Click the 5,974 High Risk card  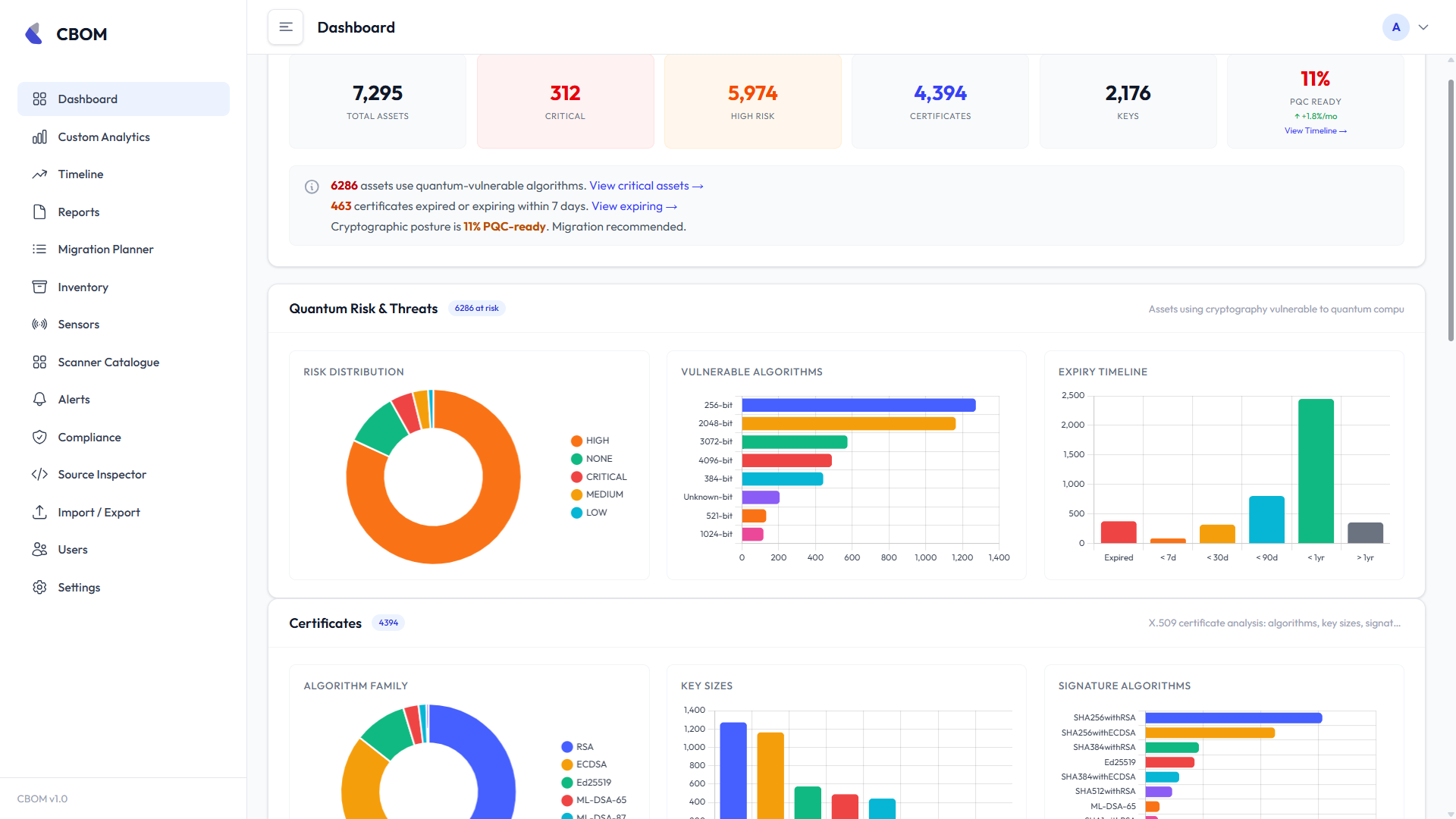click(752, 101)
